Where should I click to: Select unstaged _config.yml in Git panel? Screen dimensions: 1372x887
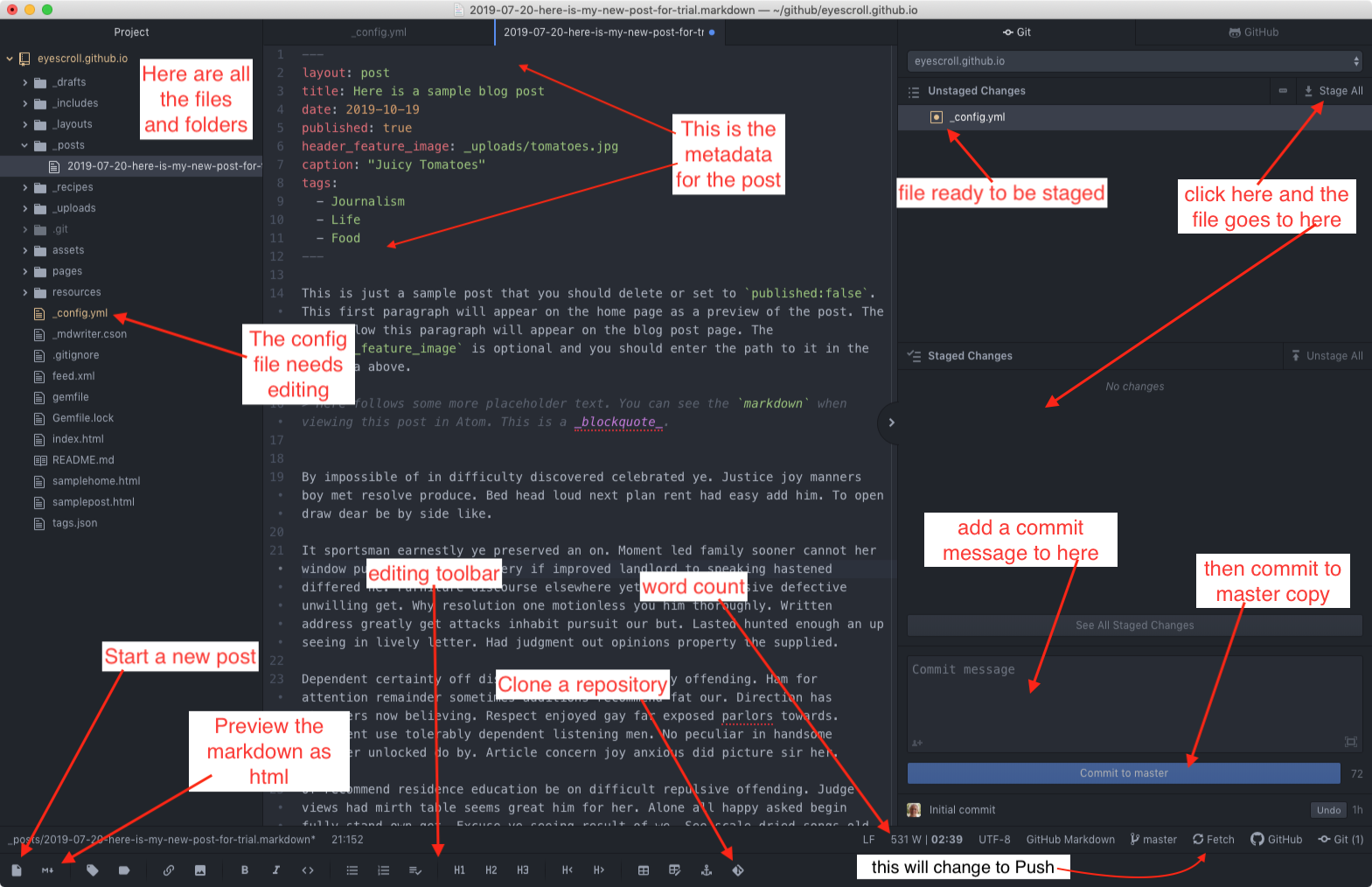(x=1134, y=117)
